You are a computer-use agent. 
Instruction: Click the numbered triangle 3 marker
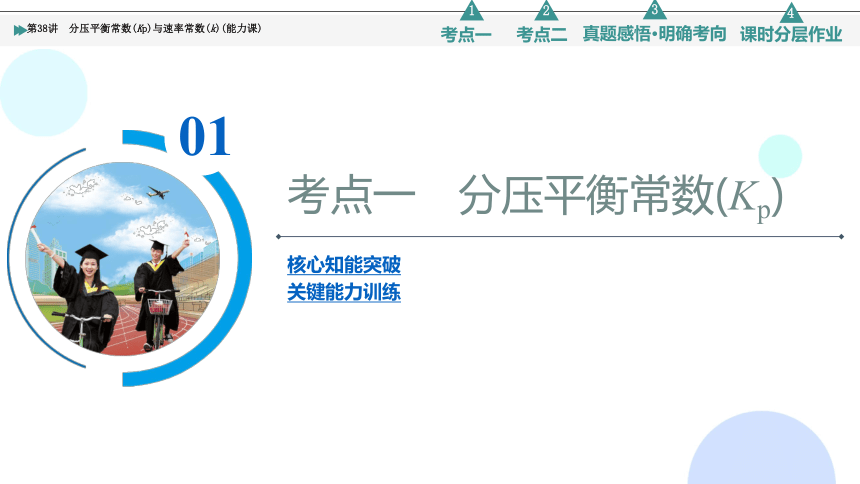tap(654, 10)
